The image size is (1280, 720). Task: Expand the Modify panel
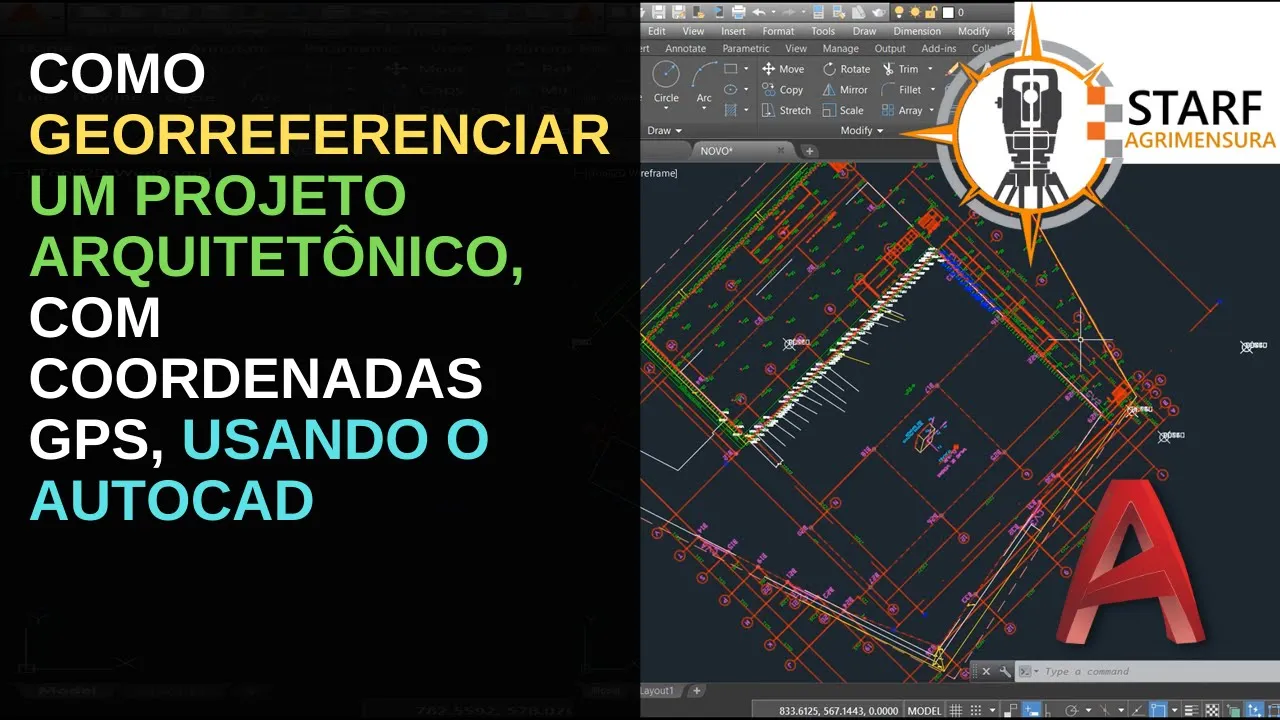[861, 130]
